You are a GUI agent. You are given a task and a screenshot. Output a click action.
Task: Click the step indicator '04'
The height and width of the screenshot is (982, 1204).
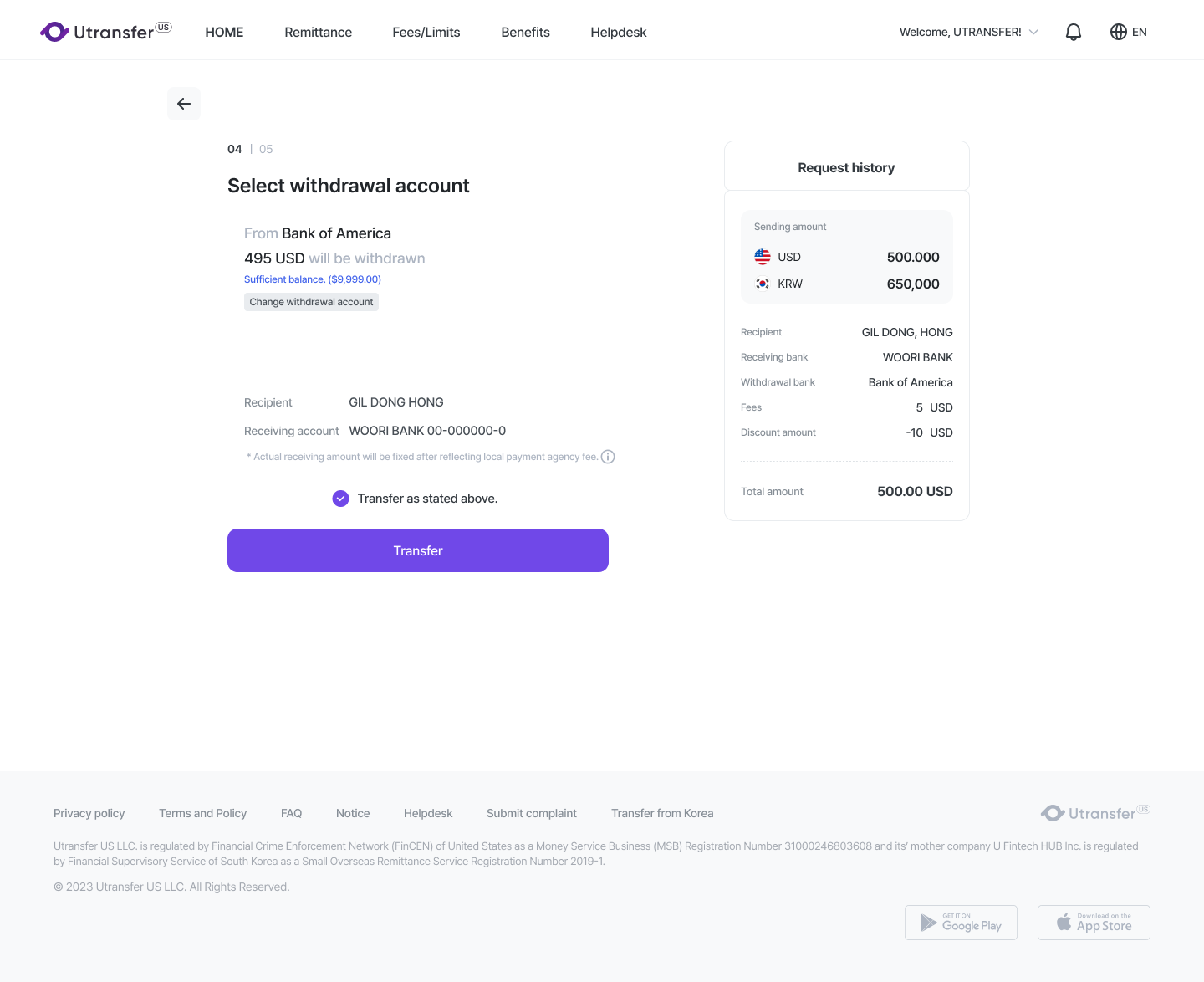(x=235, y=149)
